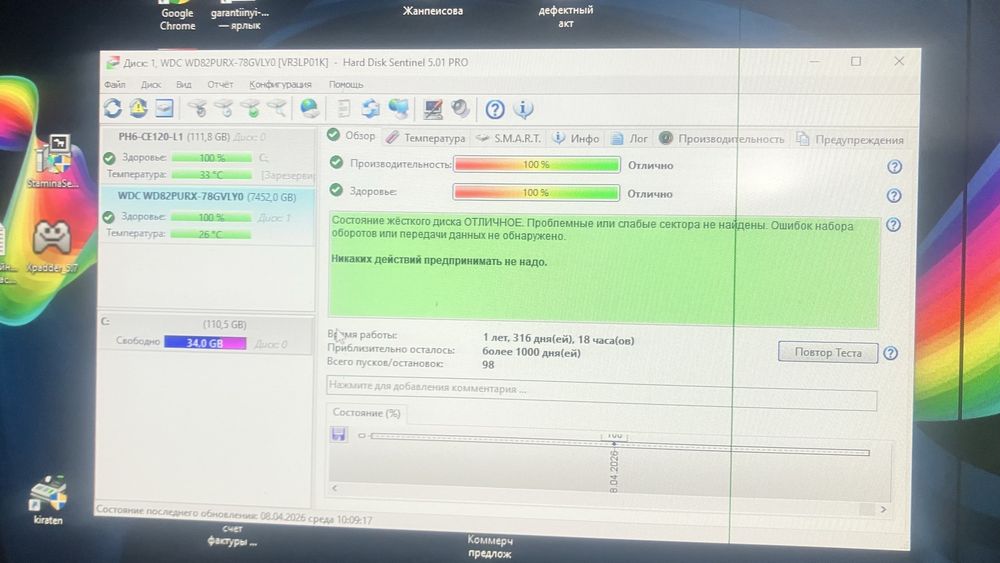This screenshot has height=563, width=1000.
Task: Click help icon next to Повтор Теста button
Action: pos(891,353)
